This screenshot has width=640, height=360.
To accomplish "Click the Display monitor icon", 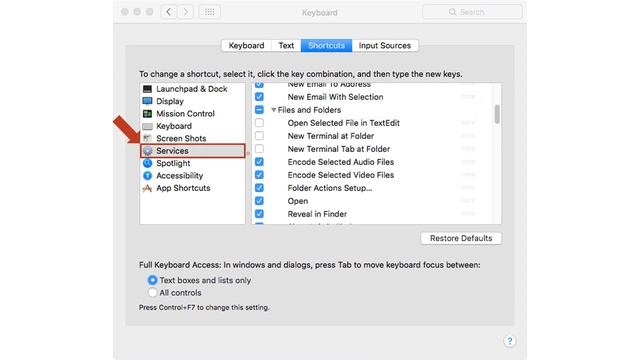I will click(147, 101).
